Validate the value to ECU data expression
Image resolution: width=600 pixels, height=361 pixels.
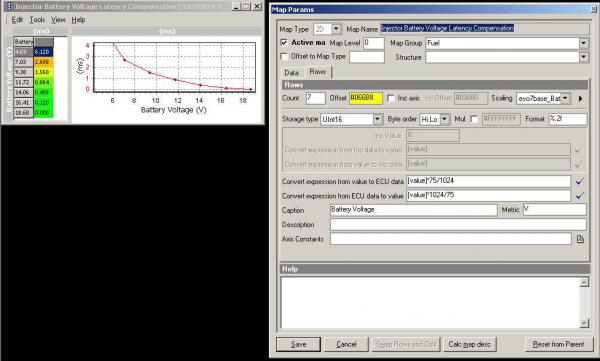point(580,181)
